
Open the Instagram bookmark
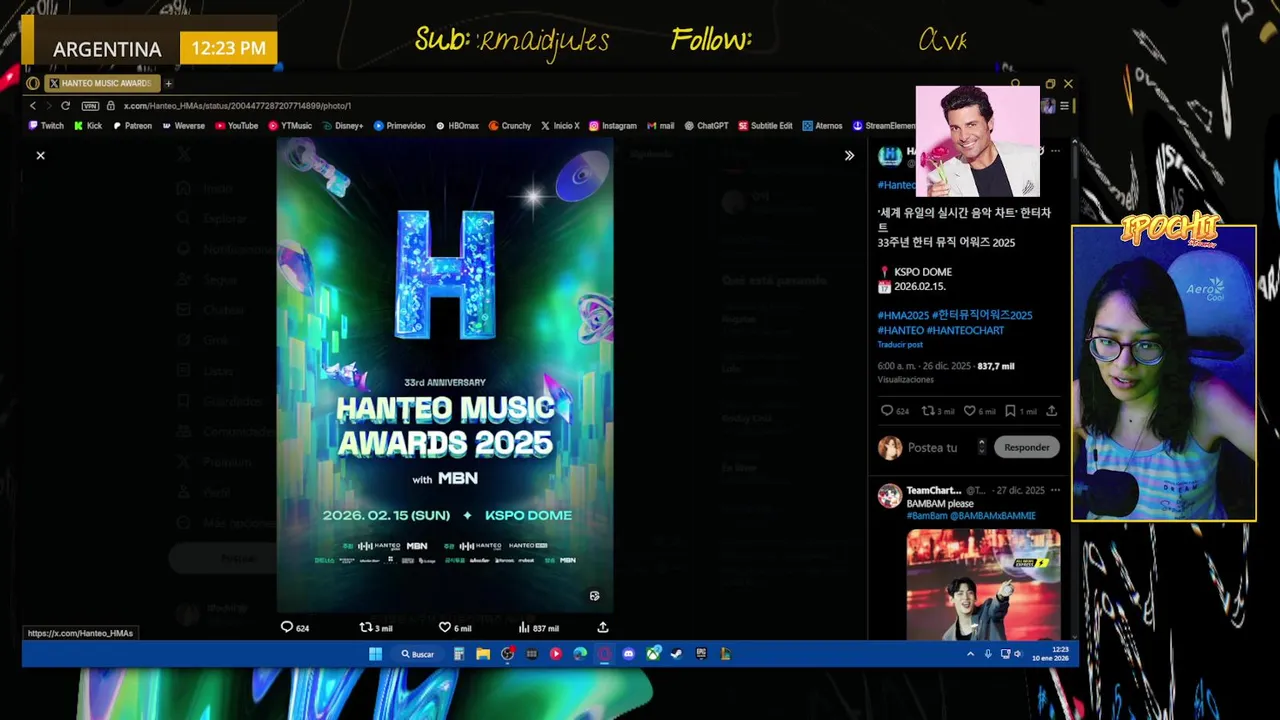(x=613, y=126)
